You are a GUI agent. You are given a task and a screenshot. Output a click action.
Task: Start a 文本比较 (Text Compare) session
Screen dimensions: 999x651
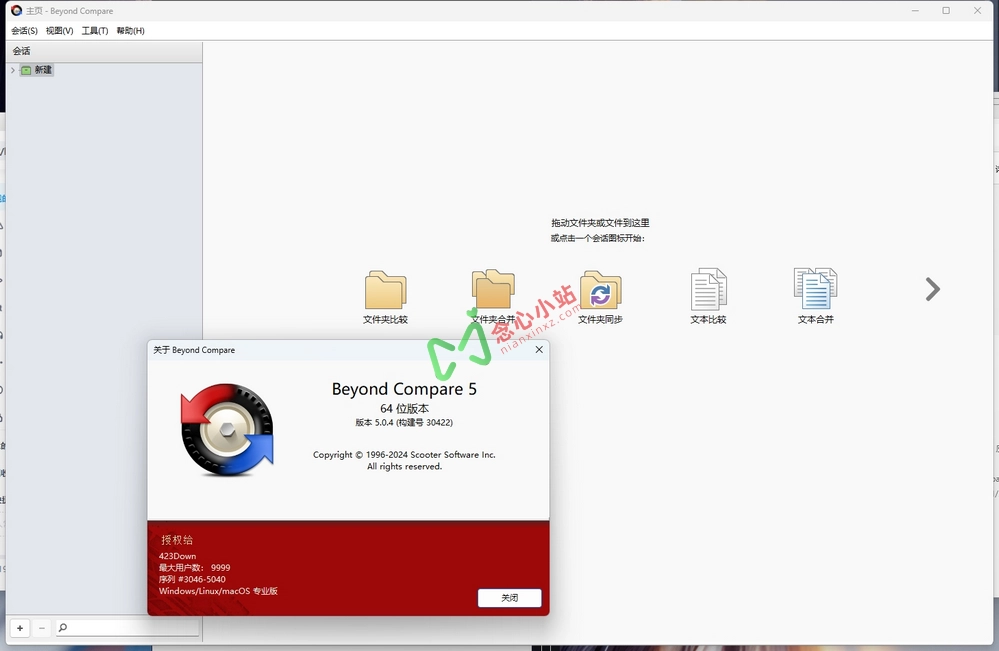coord(708,289)
